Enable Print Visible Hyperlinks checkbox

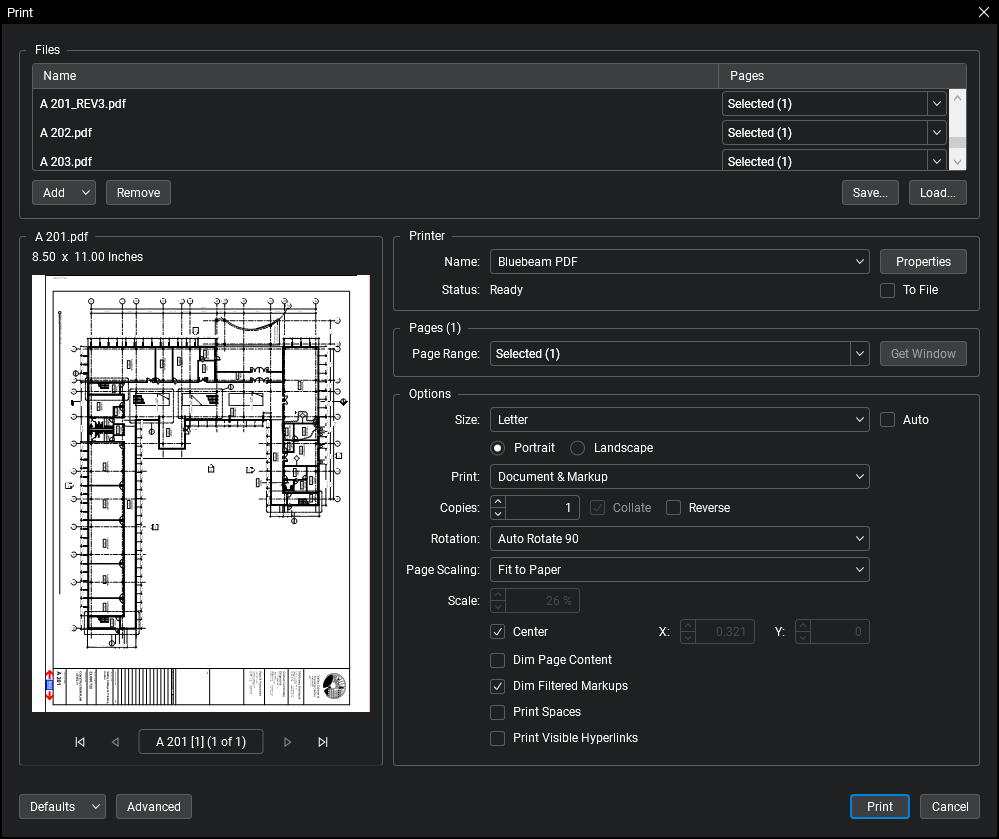click(498, 738)
